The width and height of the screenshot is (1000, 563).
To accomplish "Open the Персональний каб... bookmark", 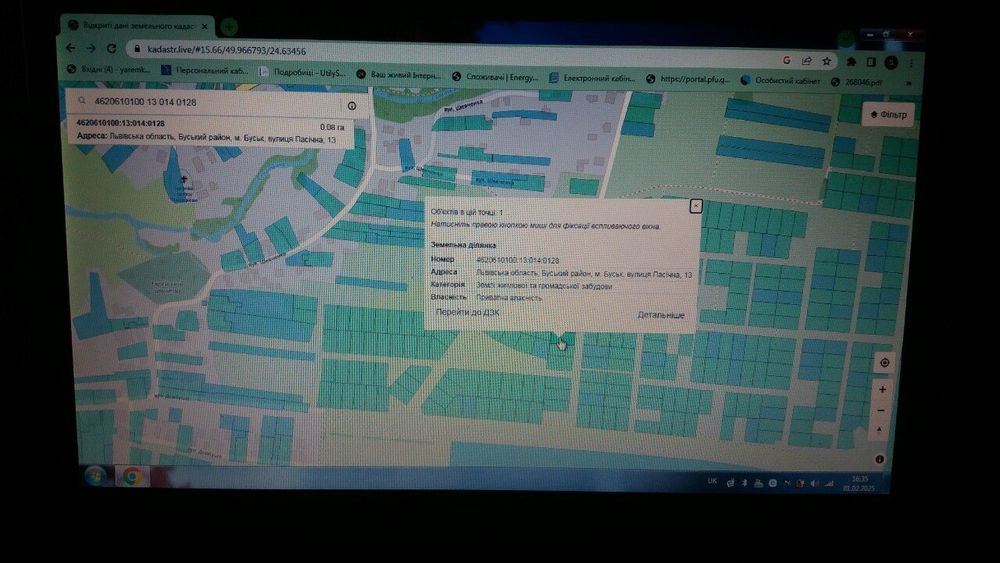I will pos(205,70).
